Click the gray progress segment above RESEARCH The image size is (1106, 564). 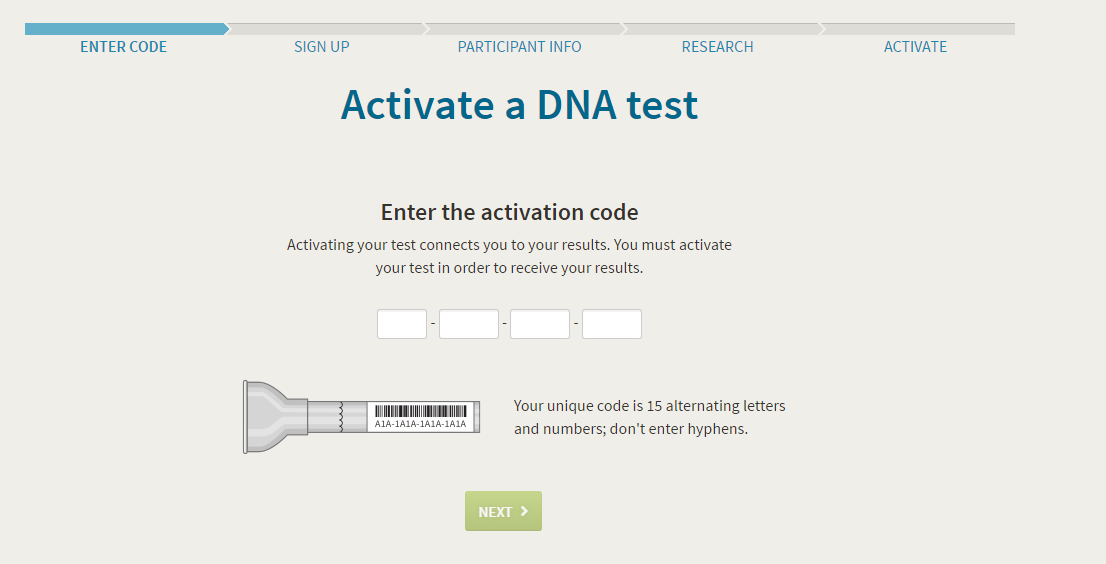[722, 29]
